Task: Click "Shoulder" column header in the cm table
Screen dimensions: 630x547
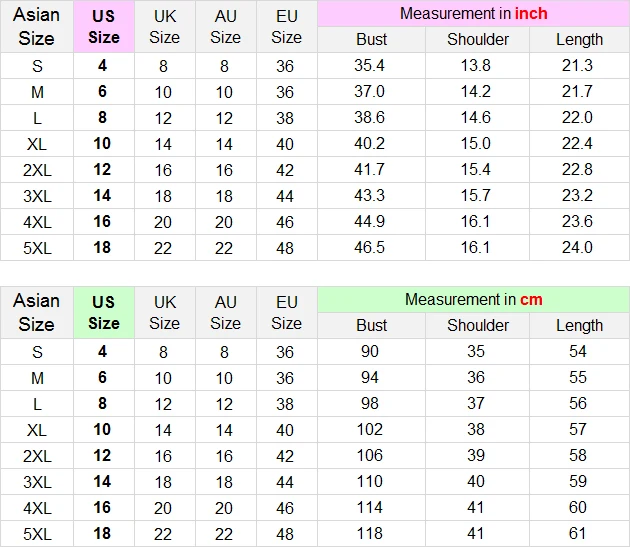Action: (478, 325)
